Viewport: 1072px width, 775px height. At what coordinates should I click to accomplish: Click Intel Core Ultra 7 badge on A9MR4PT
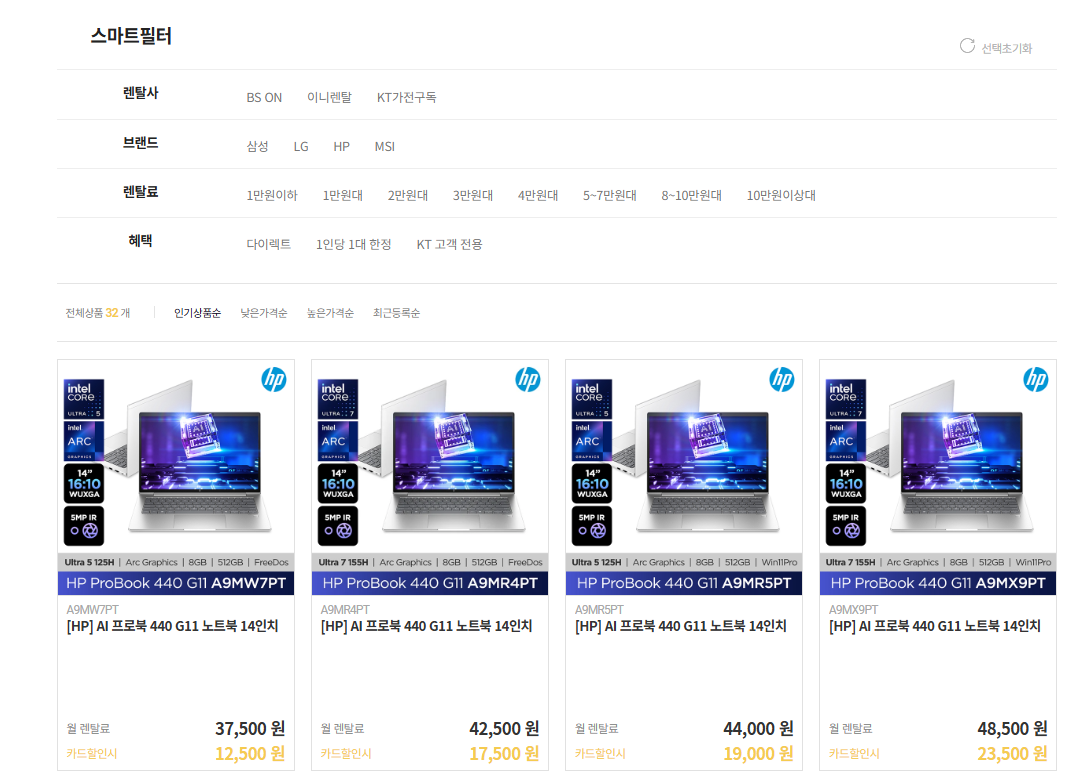[x=338, y=399]
